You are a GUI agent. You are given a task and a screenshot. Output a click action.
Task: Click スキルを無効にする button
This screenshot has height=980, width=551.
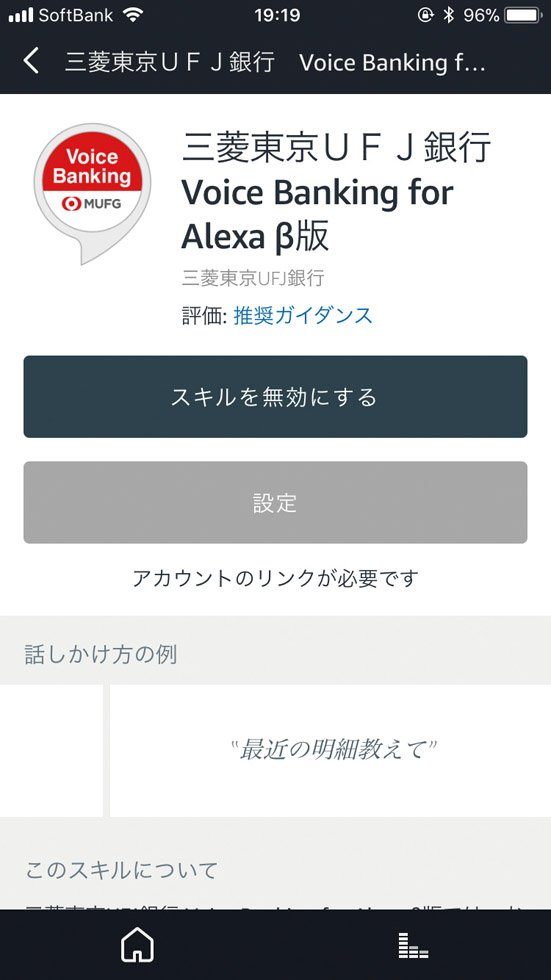pyautogui.click(x=276, y=396)
